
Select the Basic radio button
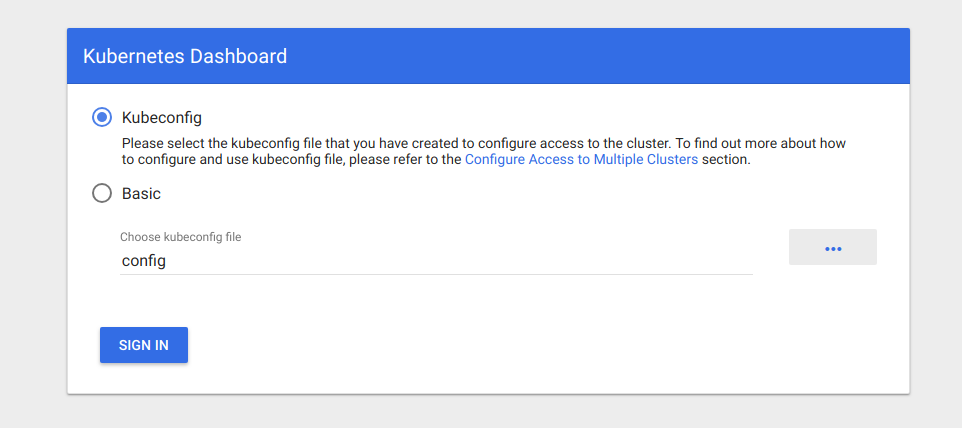pyautogui.click(x=102, y=194)
